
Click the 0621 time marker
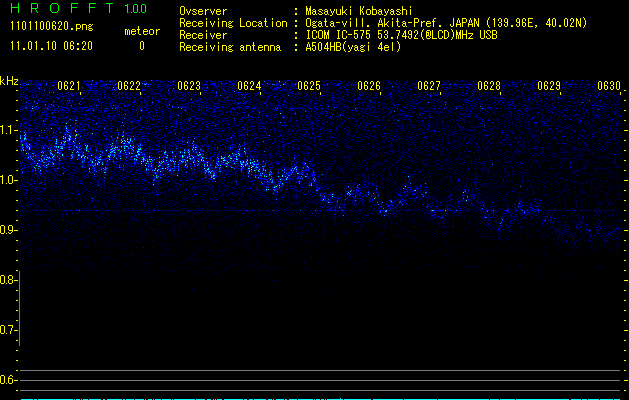click(x=69, y=86)
